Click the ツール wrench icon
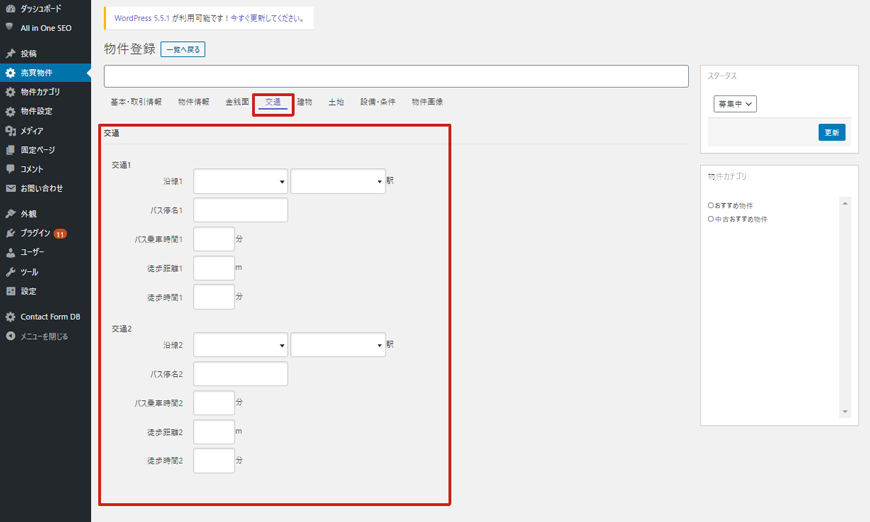The height and width of the screenshot is (522, 870). coord(10,272)
